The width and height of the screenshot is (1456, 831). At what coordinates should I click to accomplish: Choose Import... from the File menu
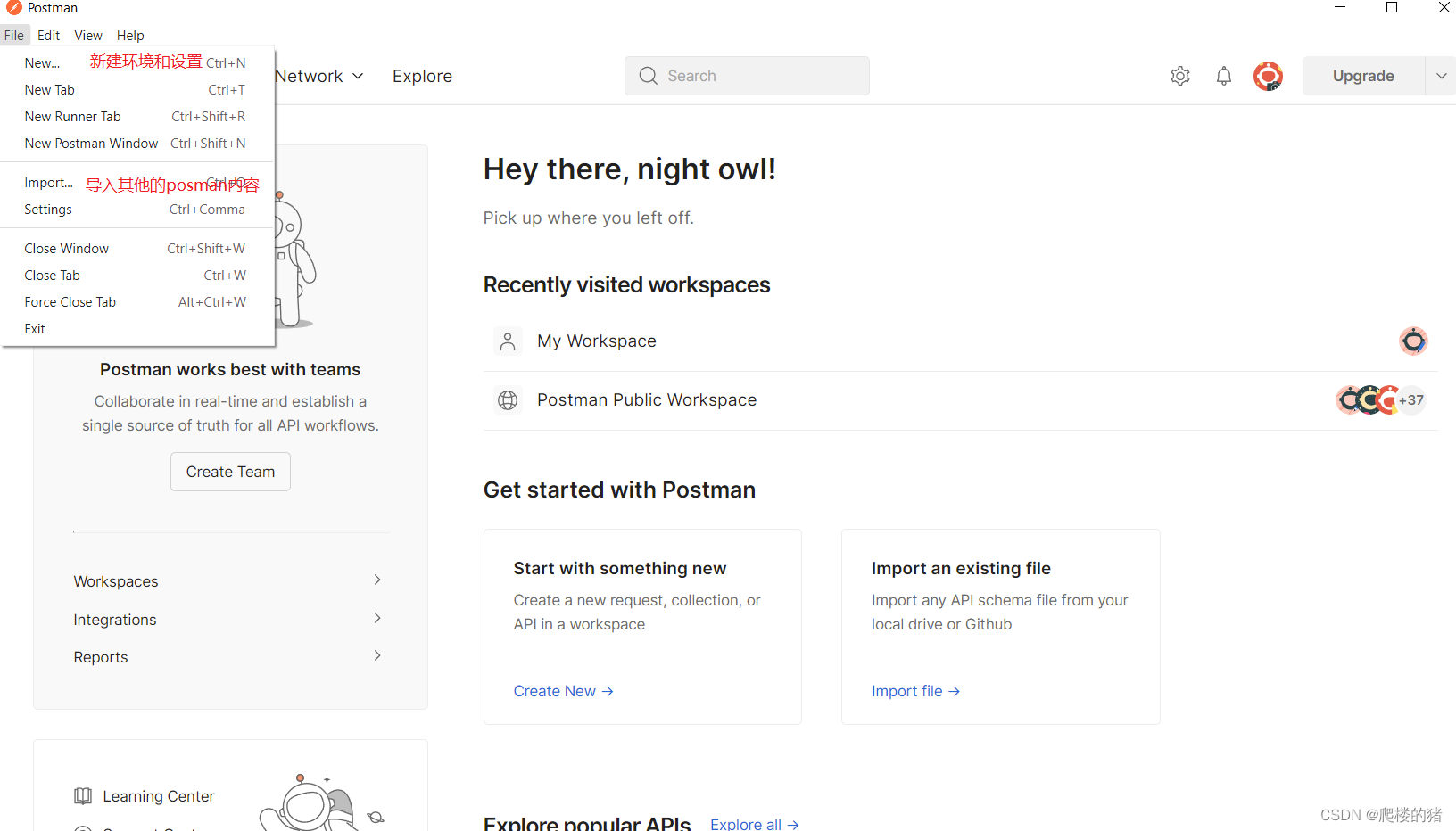click(136, 183)
